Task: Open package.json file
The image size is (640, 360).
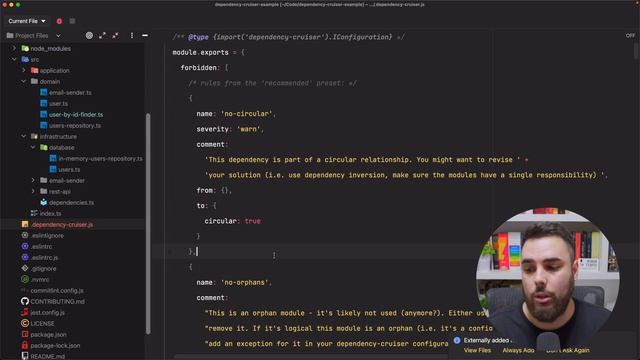Action: click(48, 335)
